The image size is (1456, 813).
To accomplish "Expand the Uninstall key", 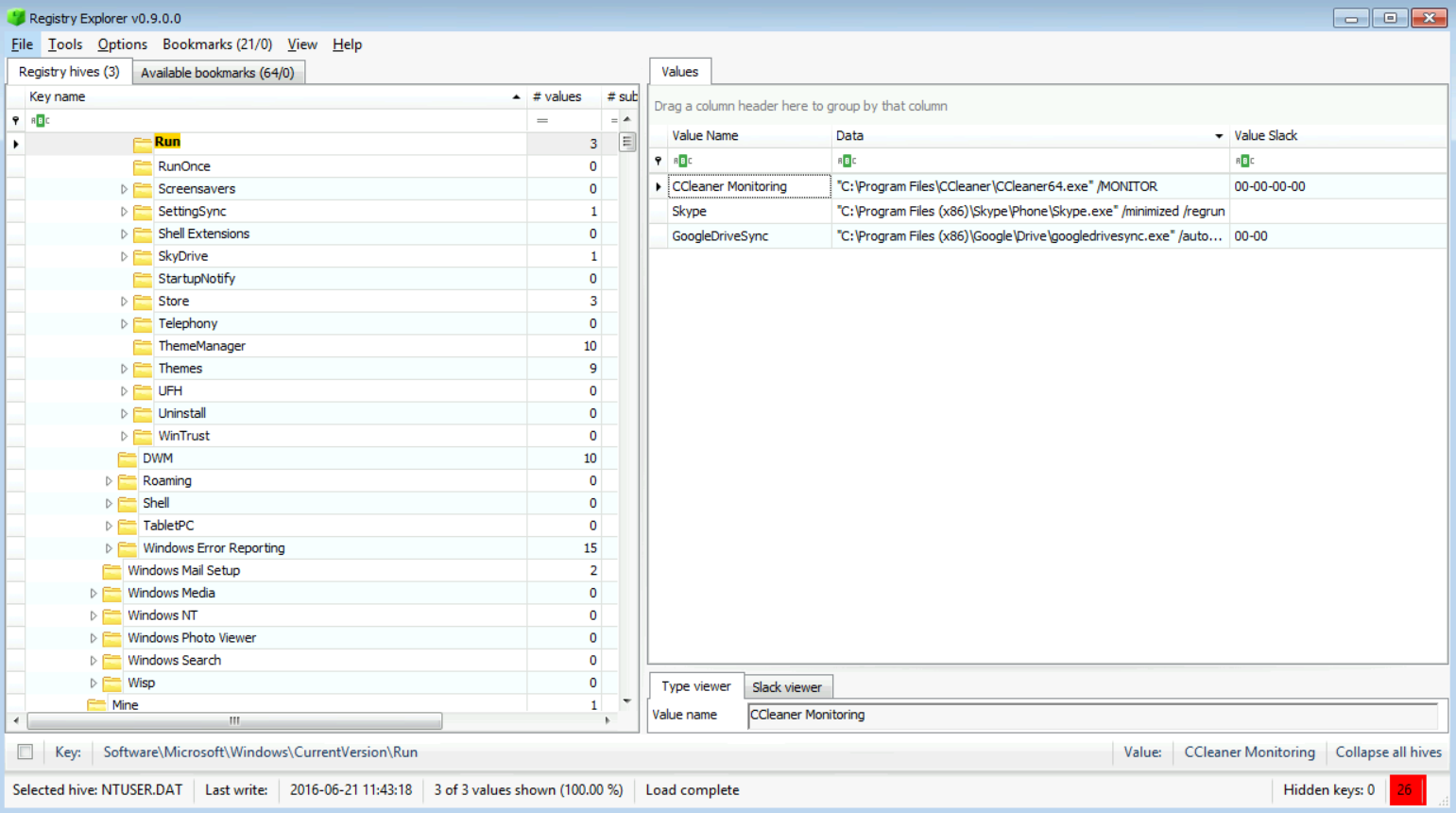I will (x=124, y=413).
